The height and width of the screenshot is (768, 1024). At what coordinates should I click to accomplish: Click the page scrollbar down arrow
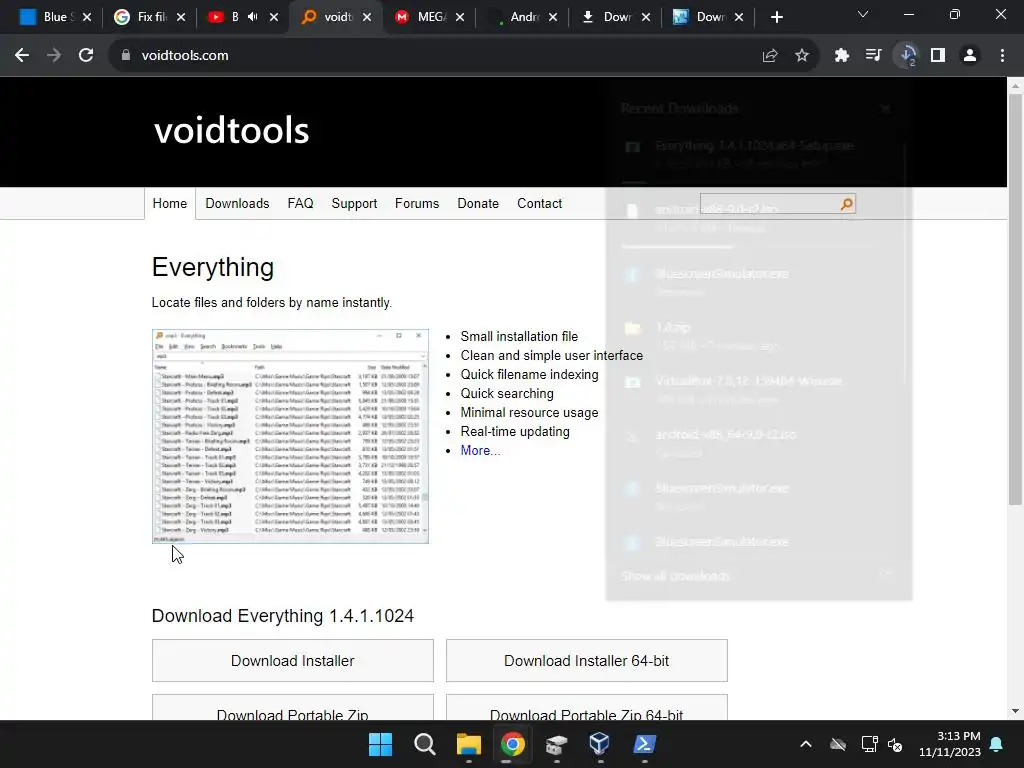(x=1015, y=711)
